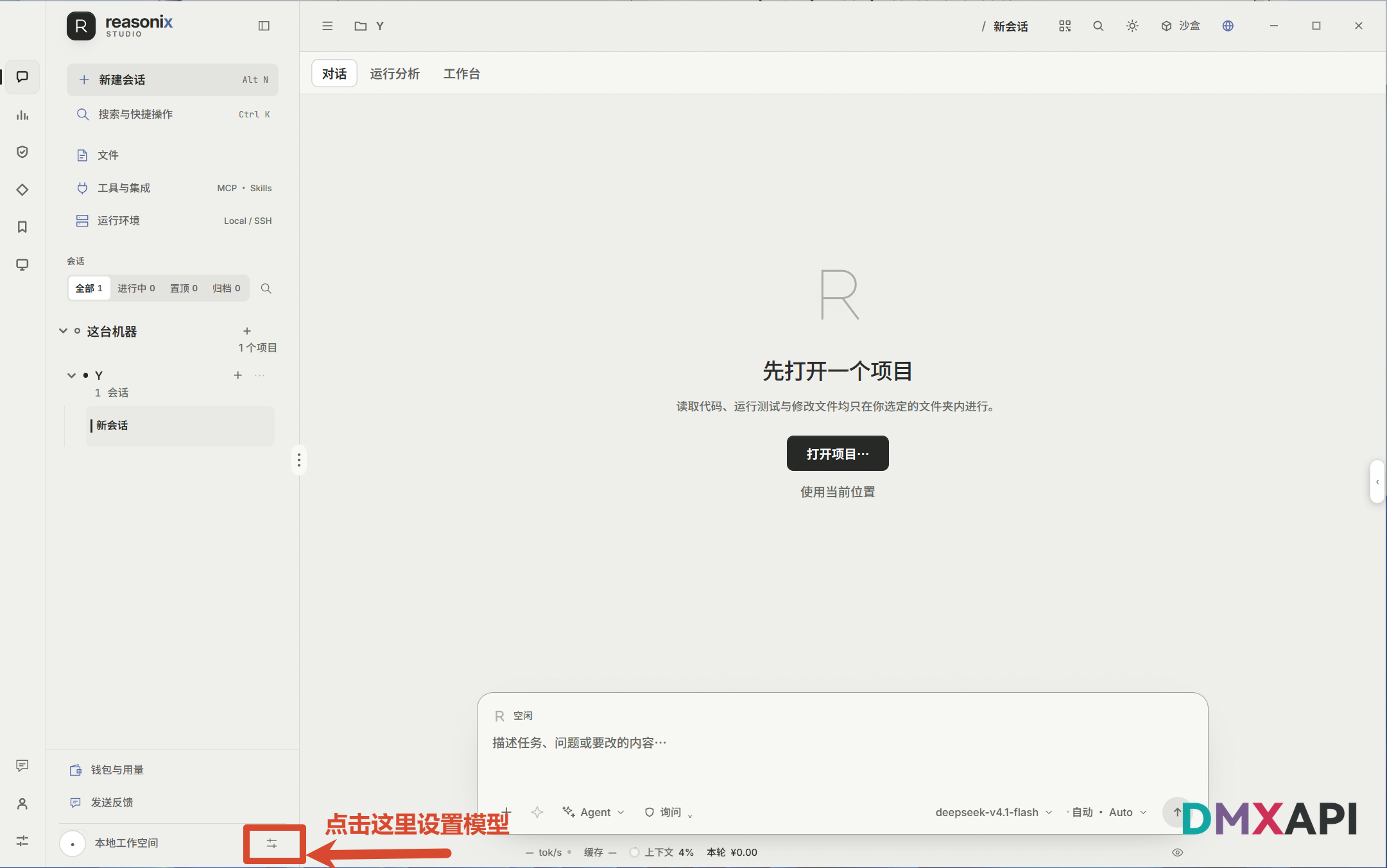The image size is (1387, 868).
Task: Open the bookmark rail icon
Action: coord(22,227)
